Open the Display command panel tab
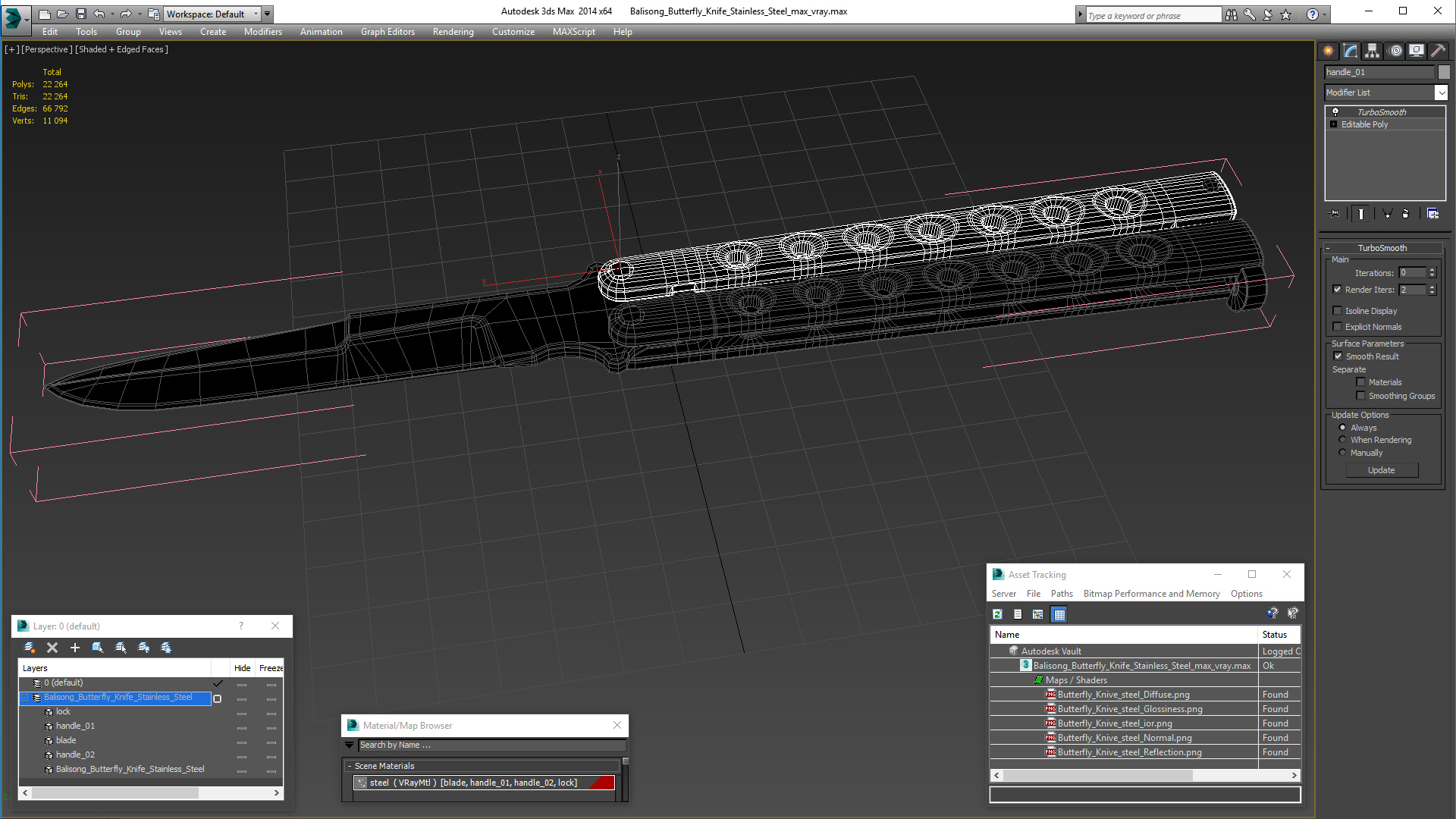Viewport: 1456px width, 819px height. [1416, 51]
